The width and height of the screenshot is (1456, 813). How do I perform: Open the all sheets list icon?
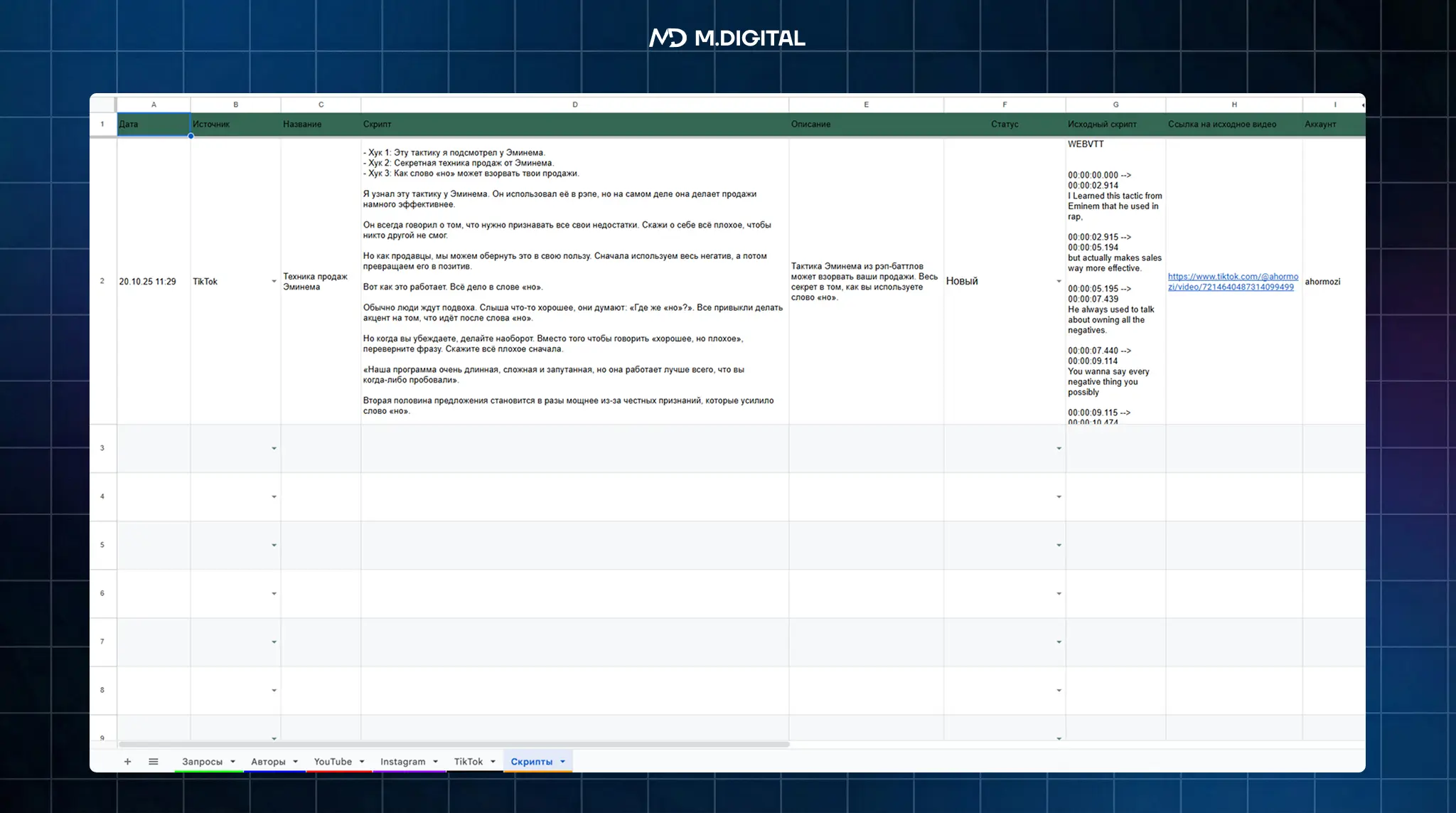153,762
